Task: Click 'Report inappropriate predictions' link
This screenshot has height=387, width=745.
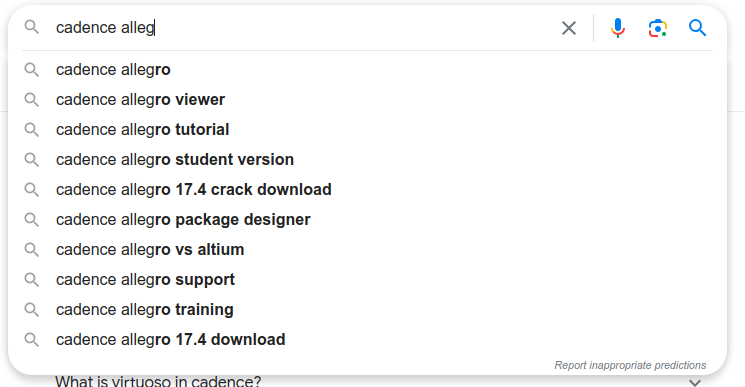Action: 630,365
